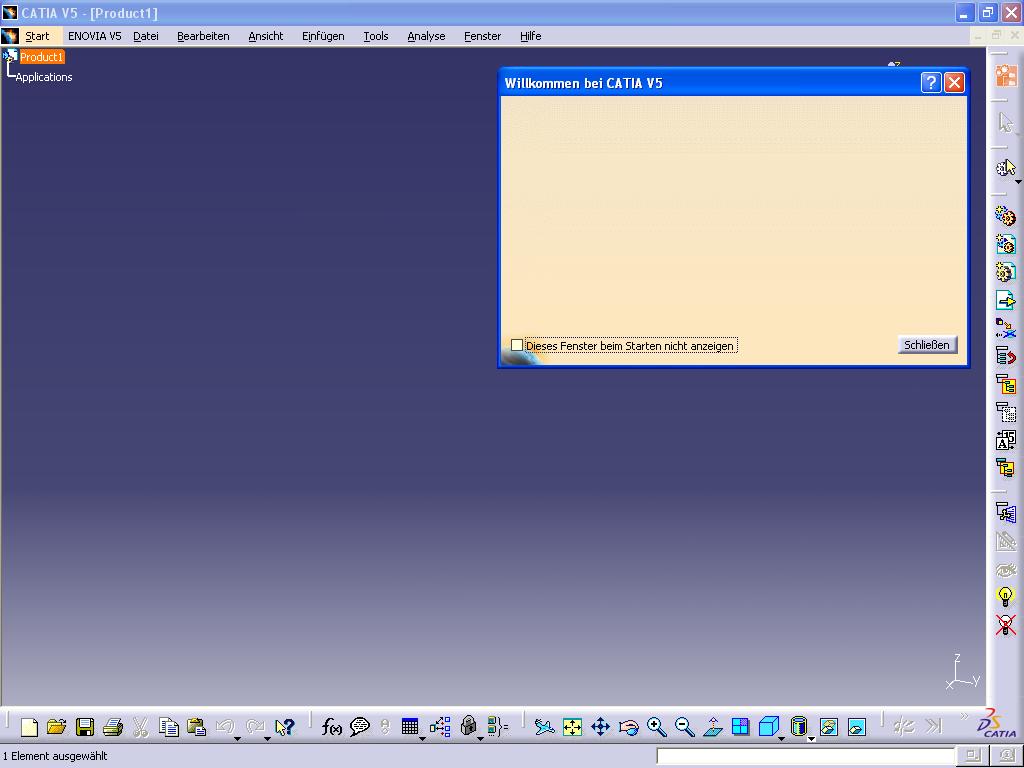Click the top gear icon in the right toolbar

[x=1006, y=216]
